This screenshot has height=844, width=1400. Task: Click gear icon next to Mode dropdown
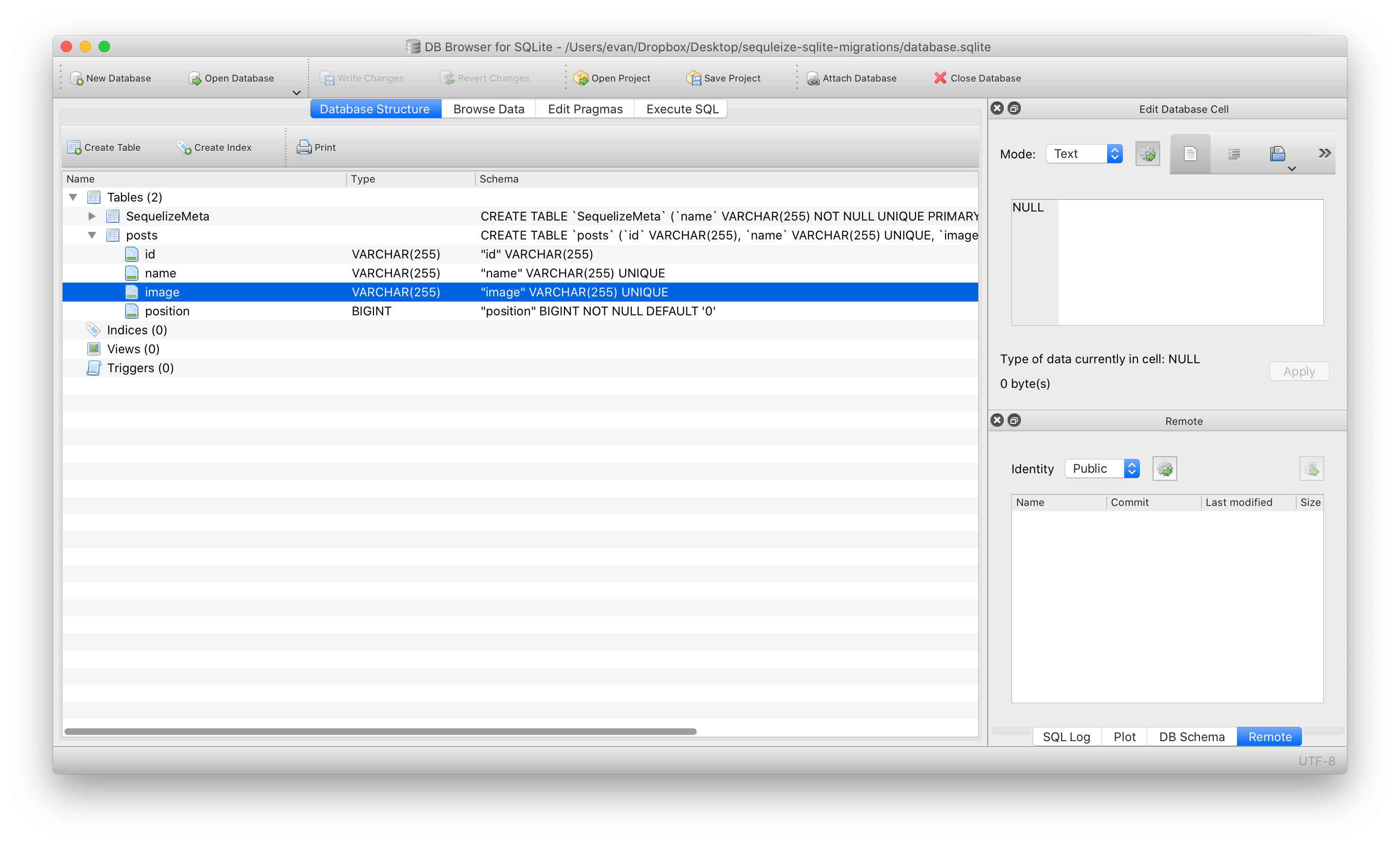point(1147,154)
